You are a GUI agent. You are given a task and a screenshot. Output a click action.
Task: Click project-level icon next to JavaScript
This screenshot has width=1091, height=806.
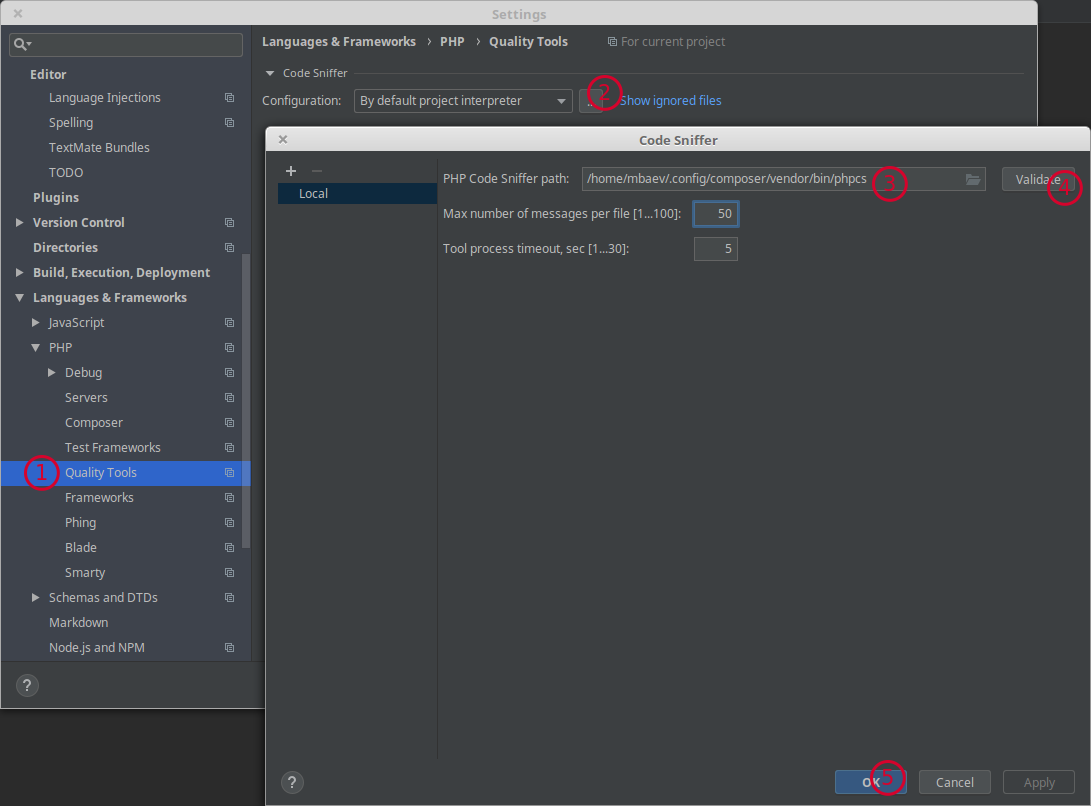pyautogui.click(x=229, y=323)
